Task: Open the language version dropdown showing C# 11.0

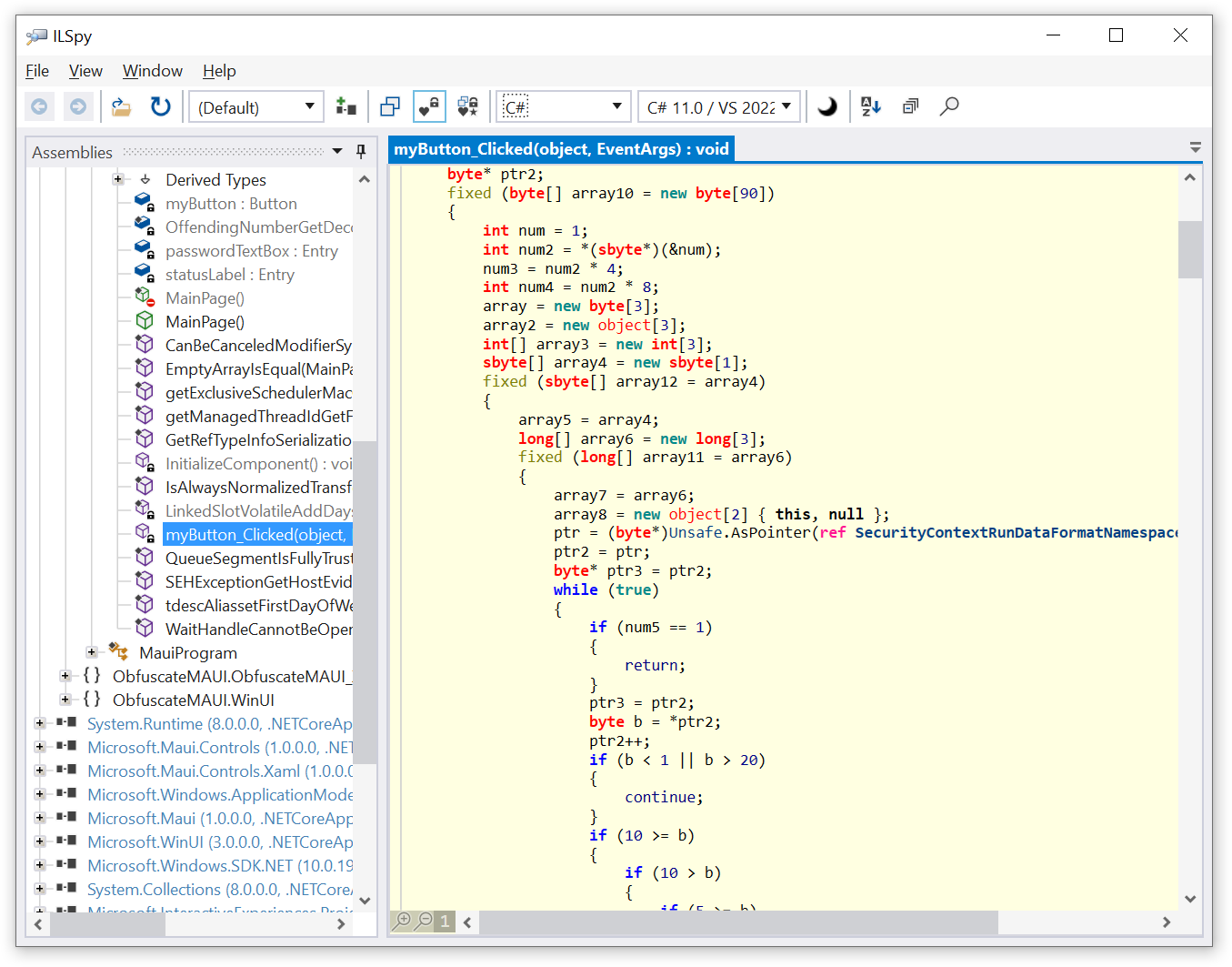Action: [718, 106]
